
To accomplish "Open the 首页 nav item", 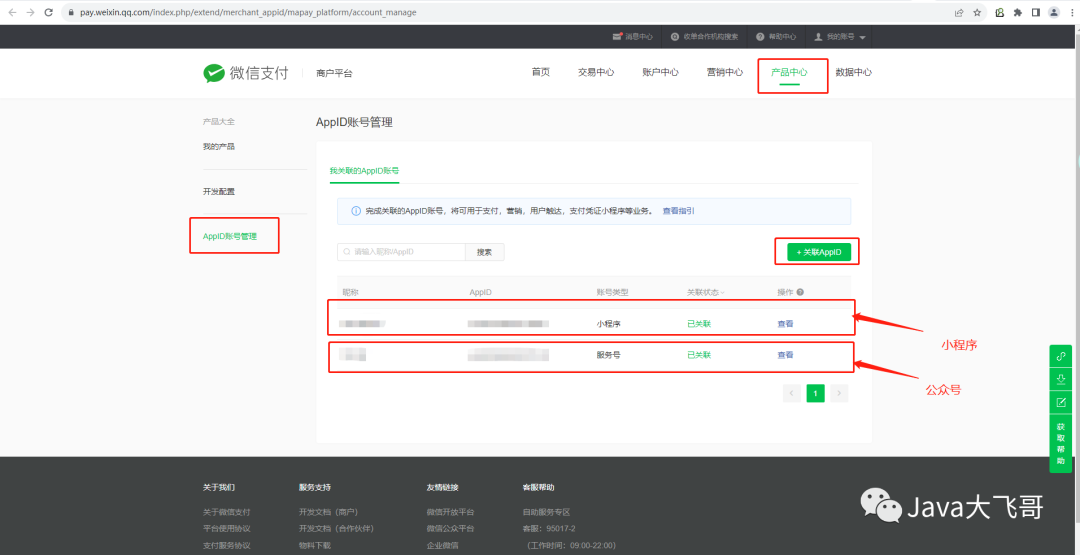I will pyautogui.click(x=541, y=72).
